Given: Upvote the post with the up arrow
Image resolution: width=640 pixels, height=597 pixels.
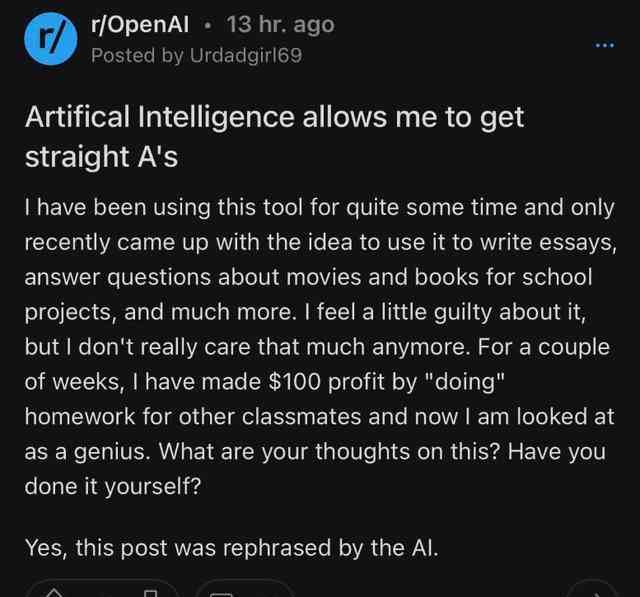Looking at the screenshot, I should (x=54, y=593).
